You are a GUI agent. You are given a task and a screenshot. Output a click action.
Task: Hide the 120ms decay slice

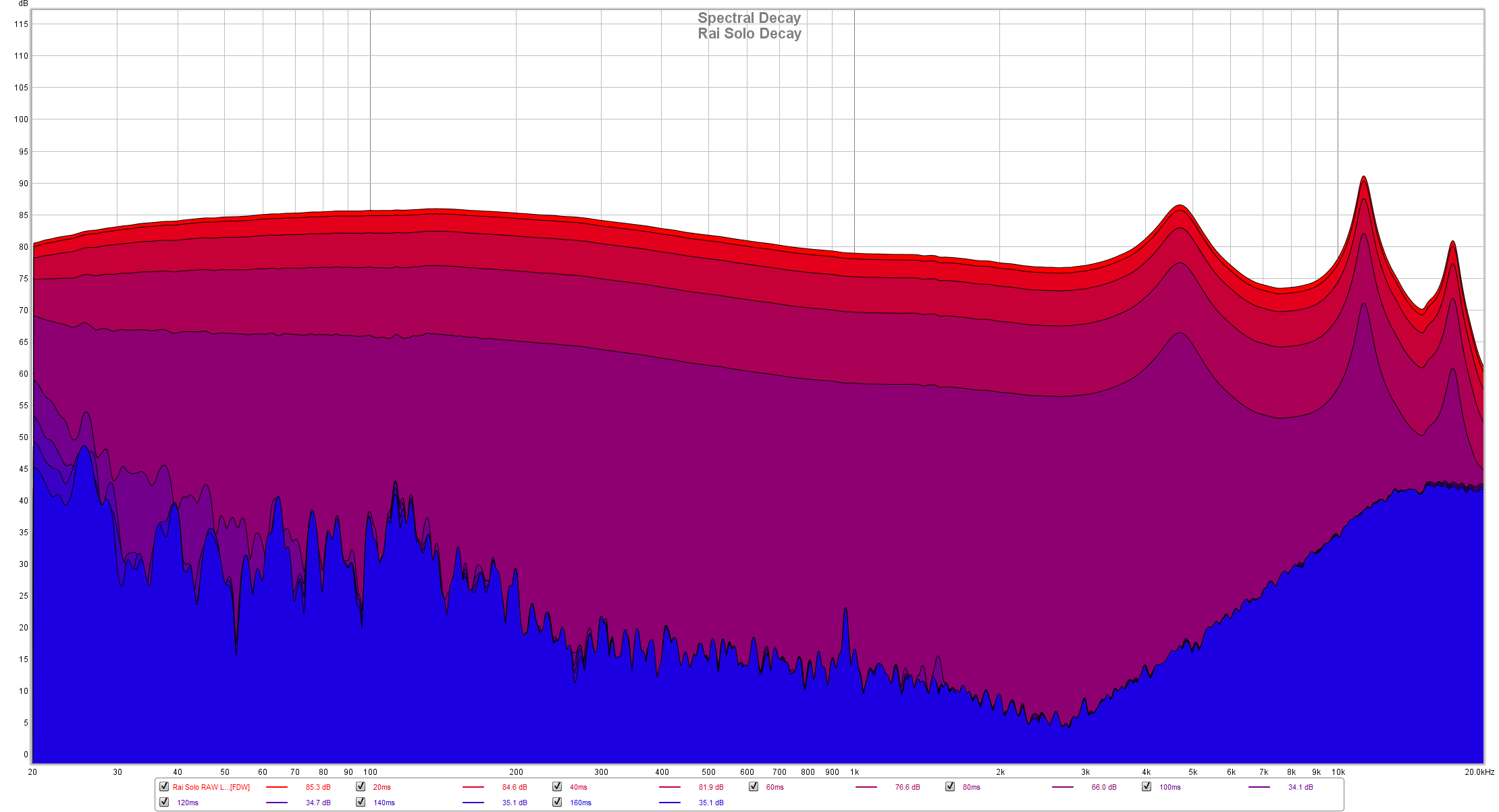(x=164, y=802)
